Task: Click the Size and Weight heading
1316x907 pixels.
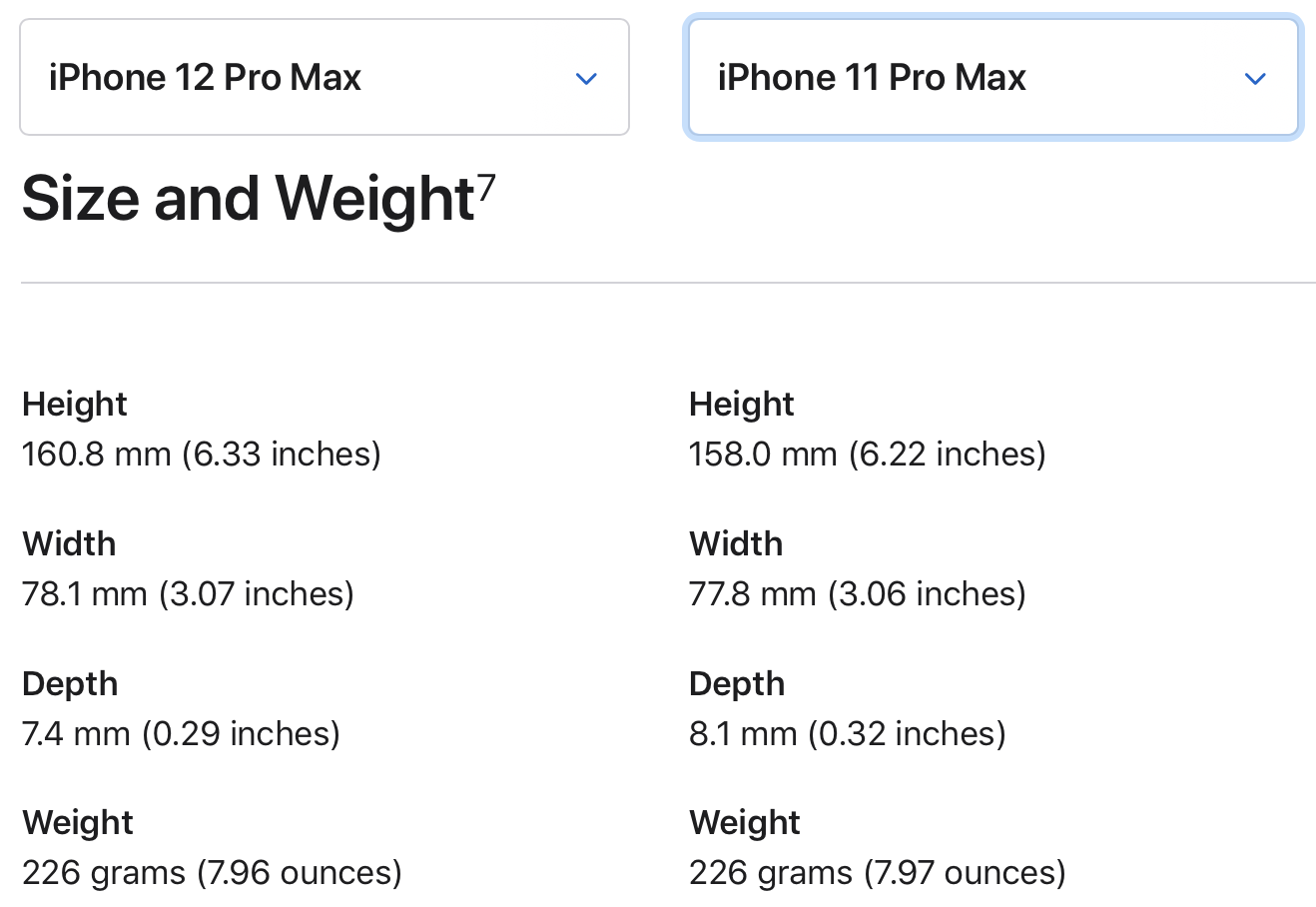Action: coord(247,198)
